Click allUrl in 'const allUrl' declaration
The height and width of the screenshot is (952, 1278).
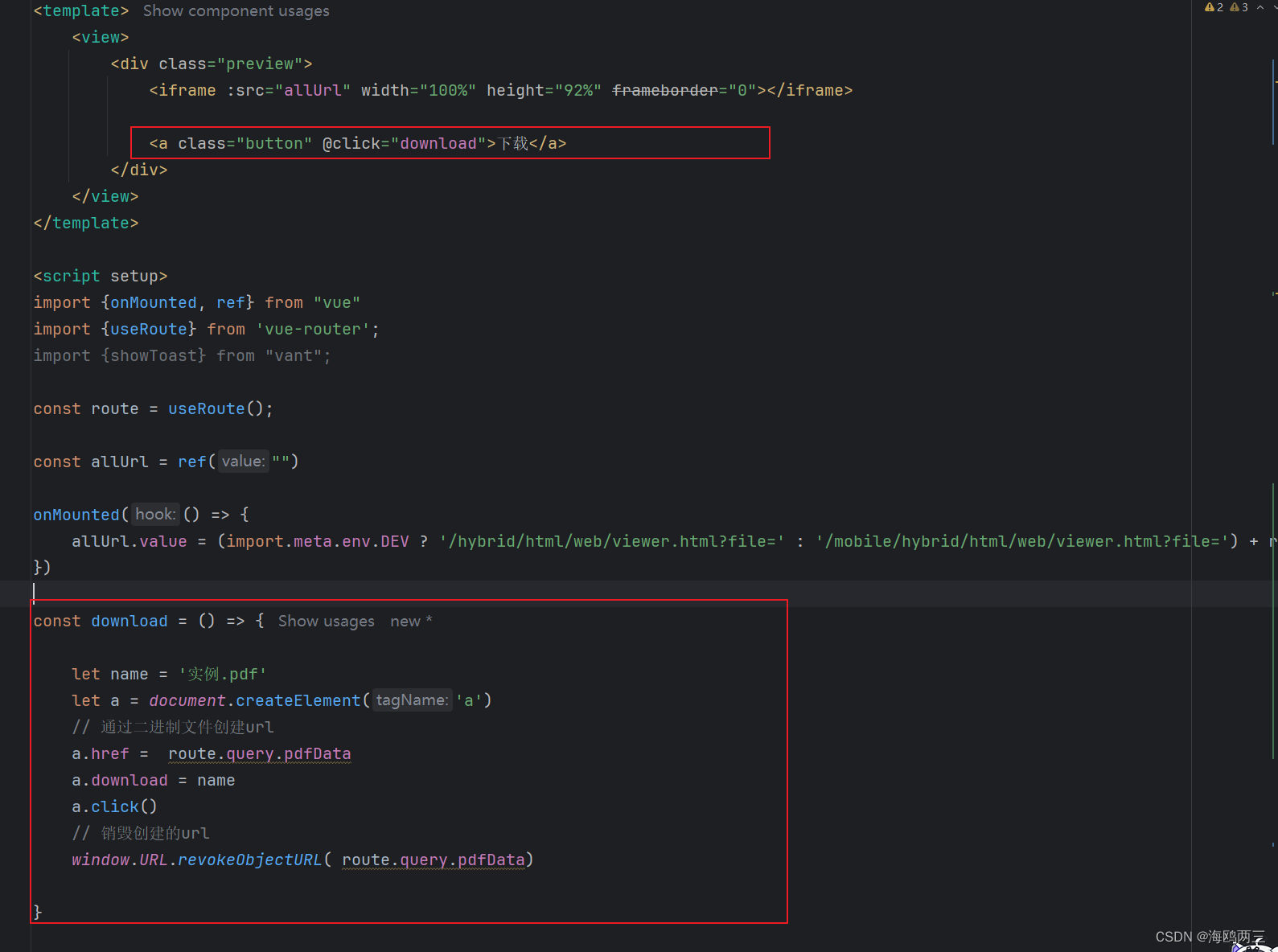[x=120, y=462]
